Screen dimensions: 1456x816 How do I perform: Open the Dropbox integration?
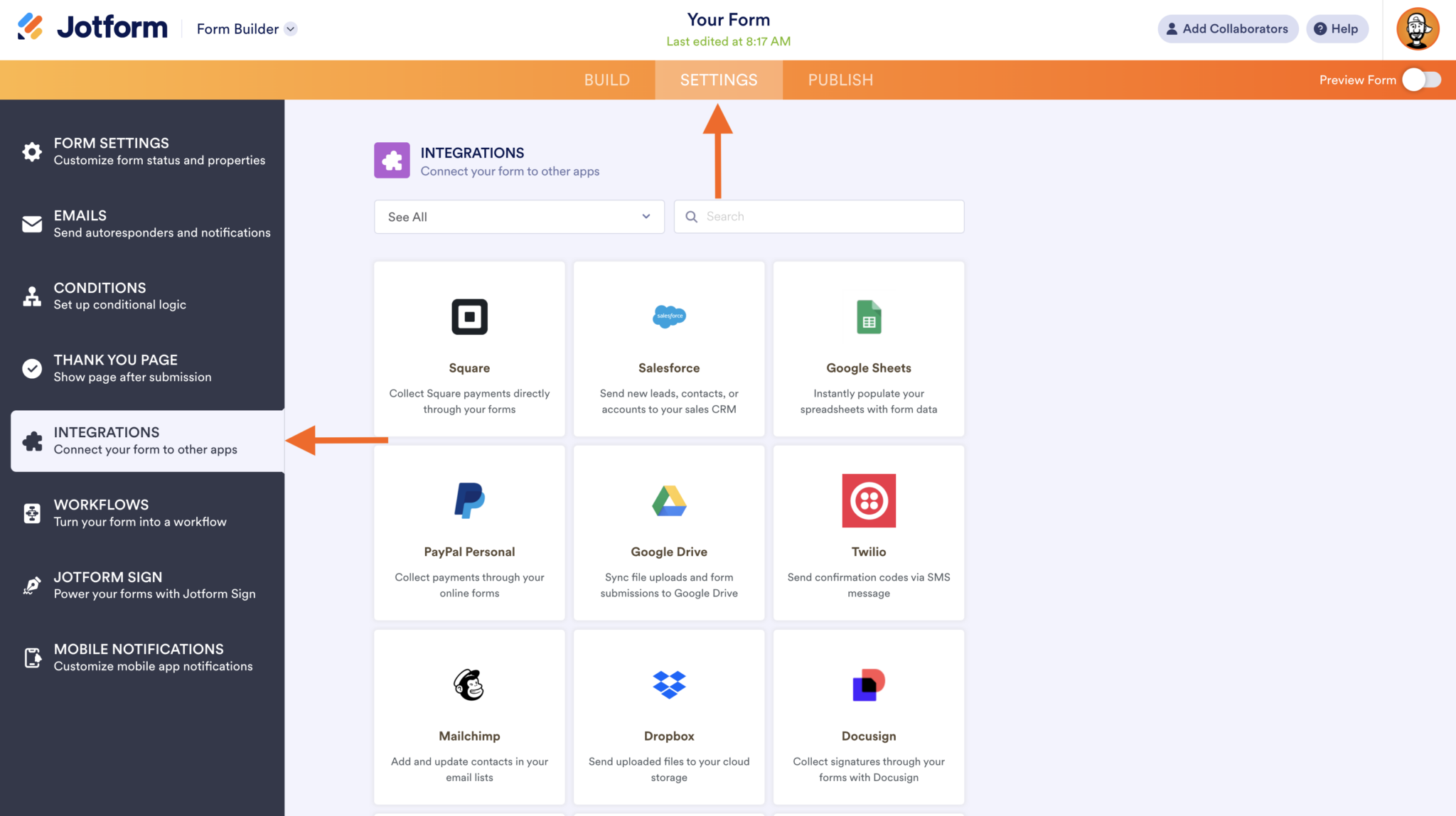pos(668,685)
